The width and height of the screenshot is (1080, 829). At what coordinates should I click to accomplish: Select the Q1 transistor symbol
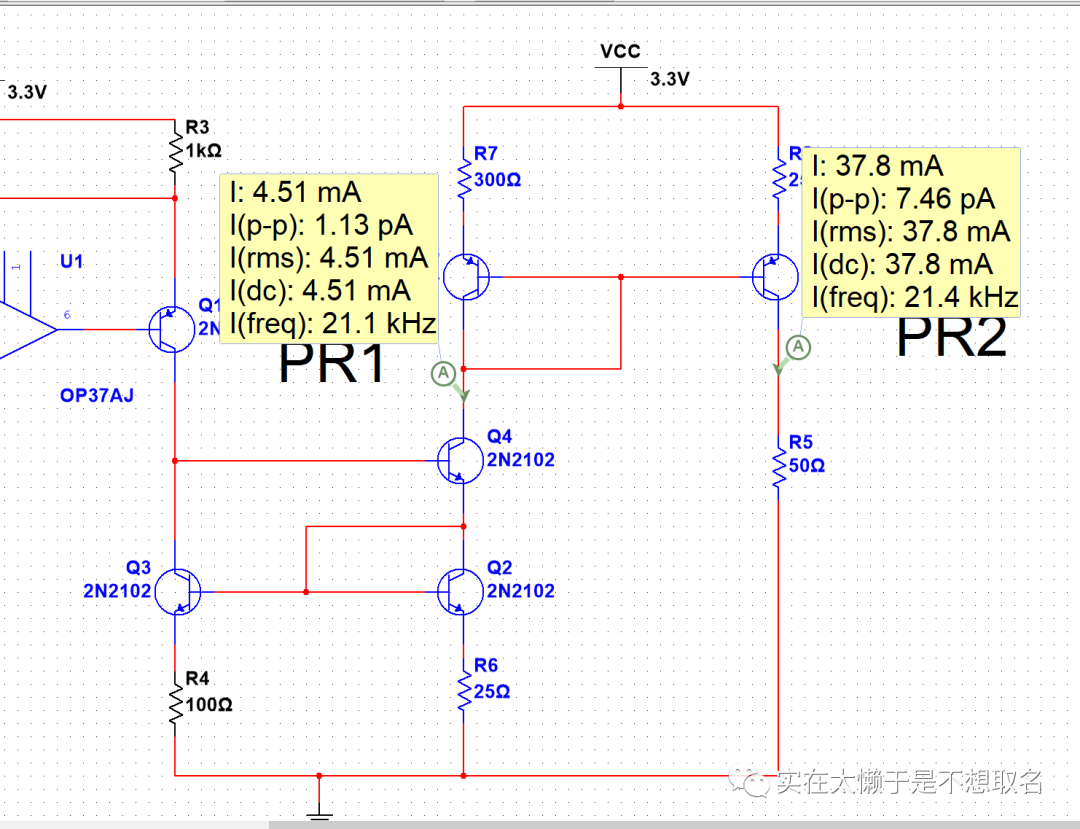pos(169,329)
